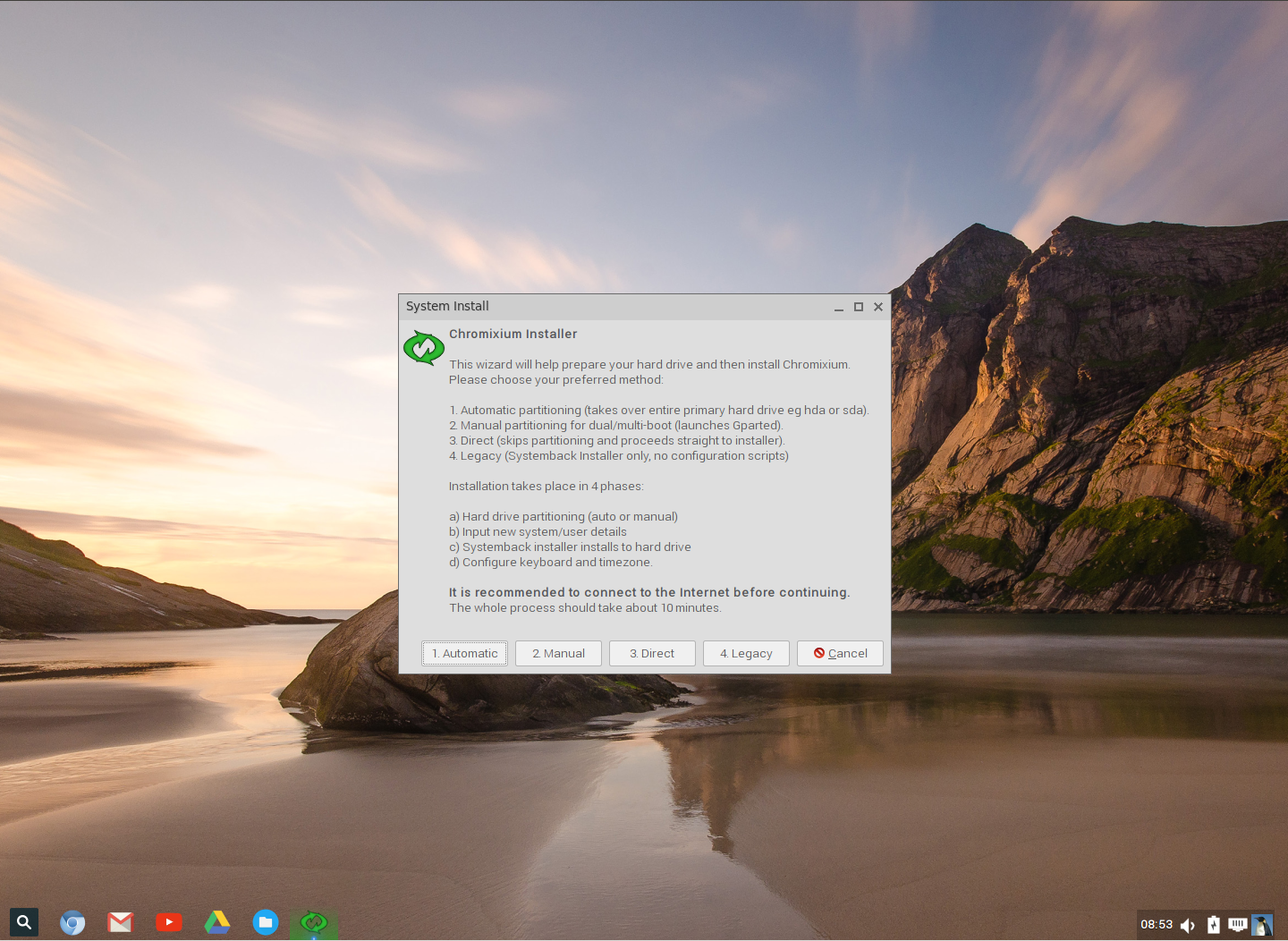Viewport: 1288px width, 941px height.
Task: Maximize the System Install window
Action: 859,307
